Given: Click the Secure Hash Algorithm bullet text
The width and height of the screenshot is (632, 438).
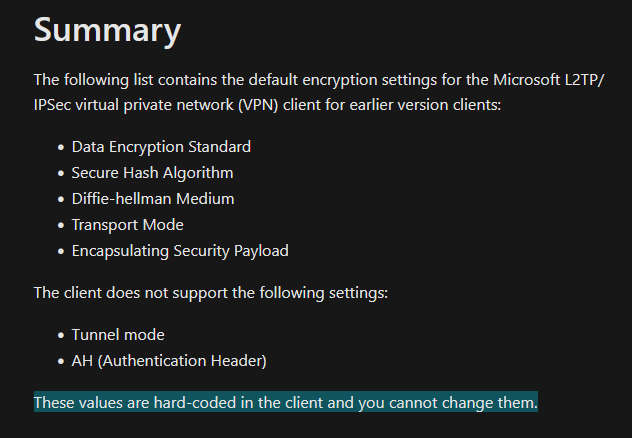Looking at the screenshot, I should (152, 173).
